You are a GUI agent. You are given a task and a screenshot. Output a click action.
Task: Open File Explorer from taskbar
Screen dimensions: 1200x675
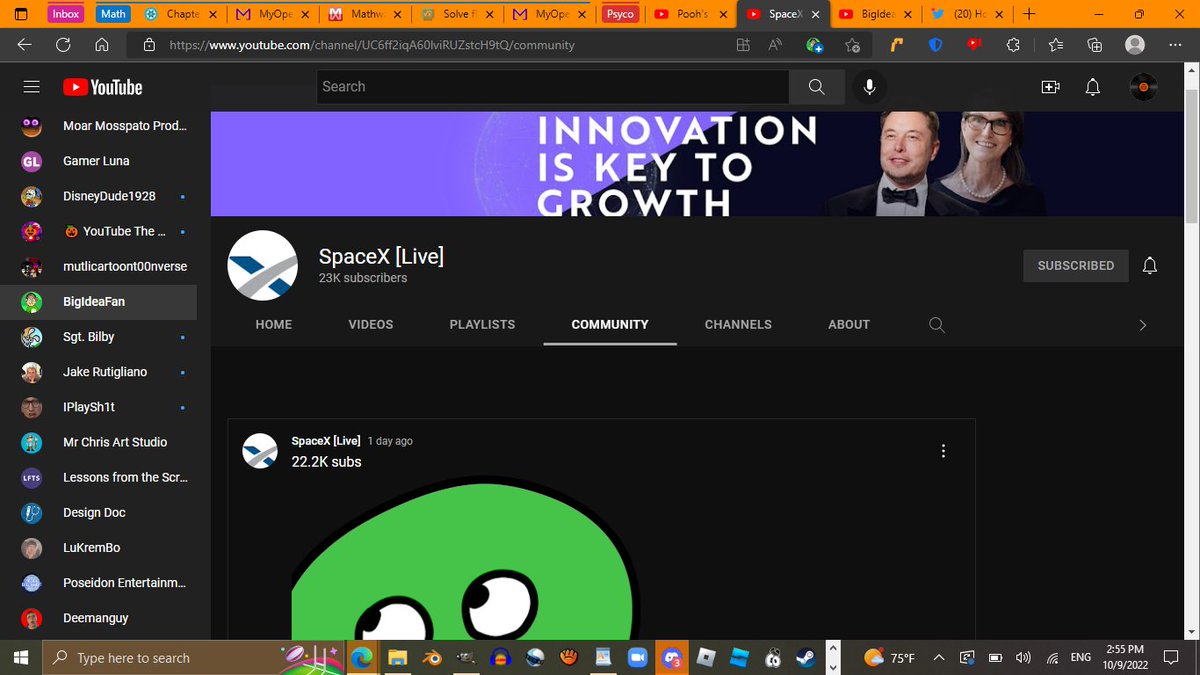[398, 658]
